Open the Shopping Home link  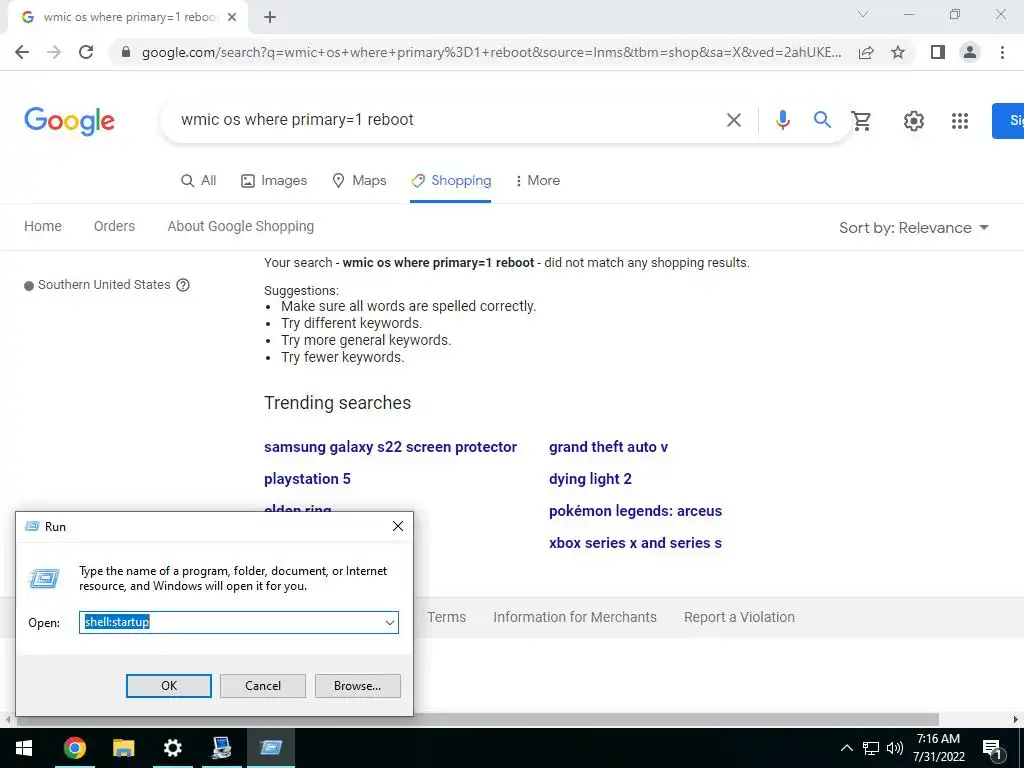tap(43, 227)
